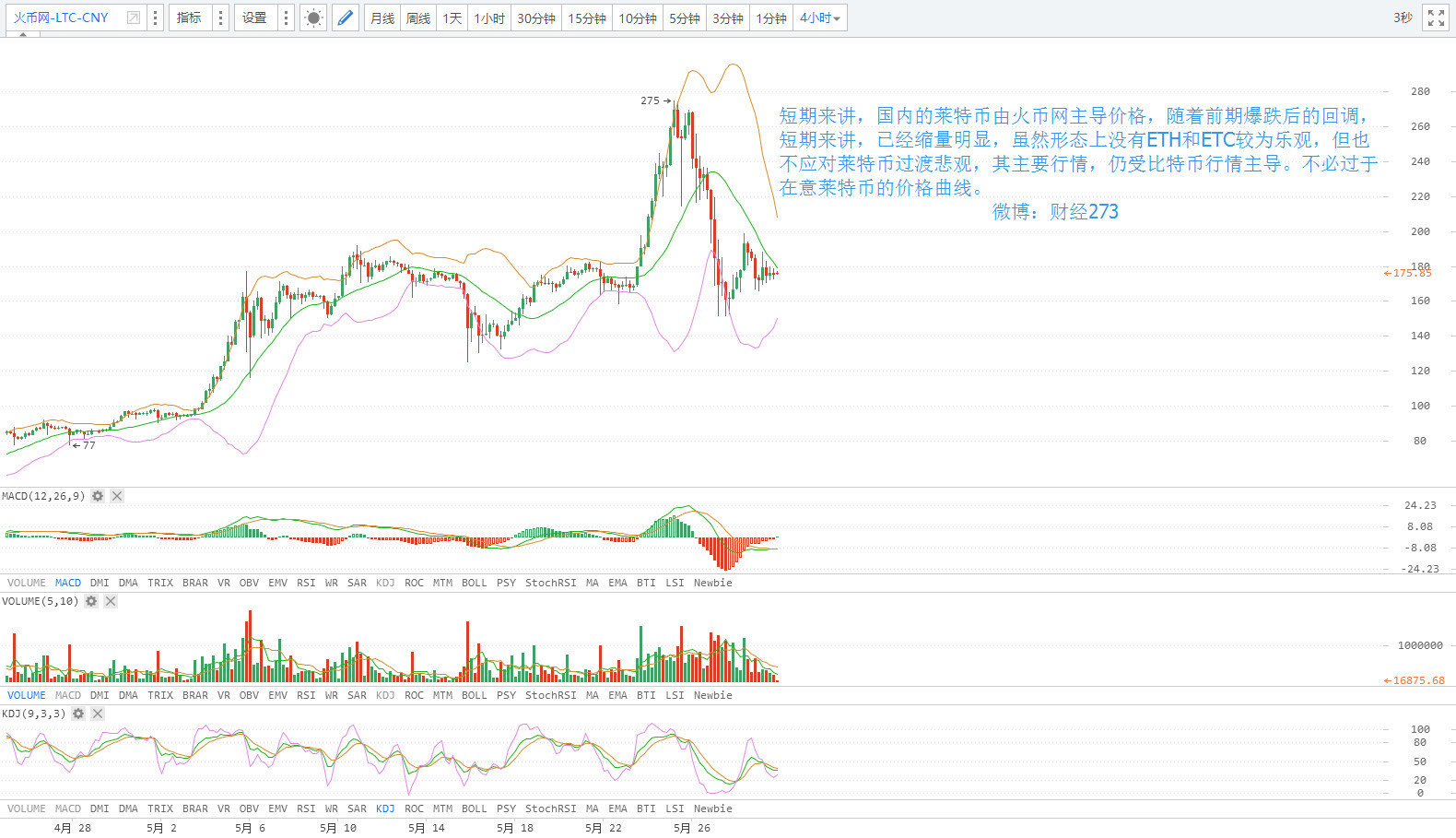Open the three-dot menu beside 指标
The image size is (1456, 838).
coord(220,18)
